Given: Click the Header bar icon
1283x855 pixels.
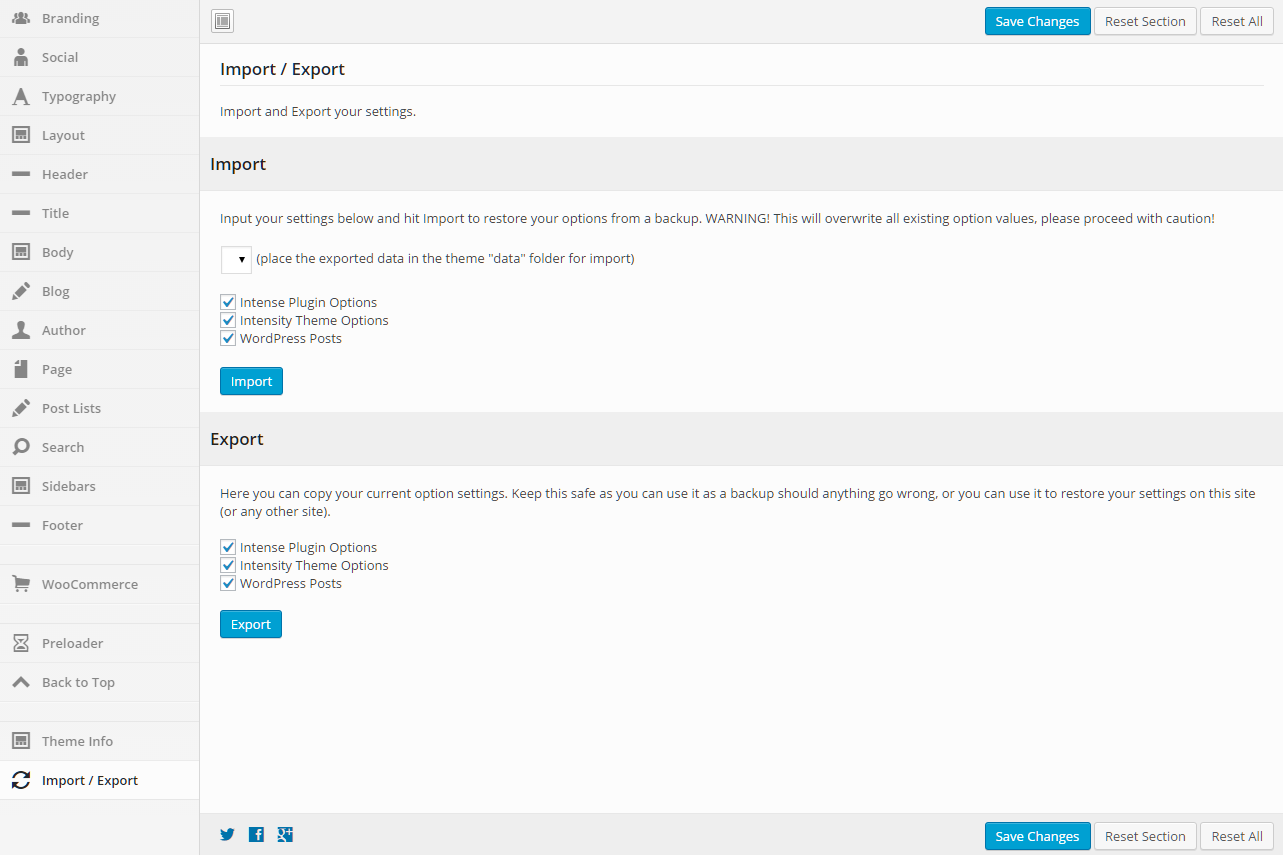Looking at the screenshot, I should click(21, 174).
